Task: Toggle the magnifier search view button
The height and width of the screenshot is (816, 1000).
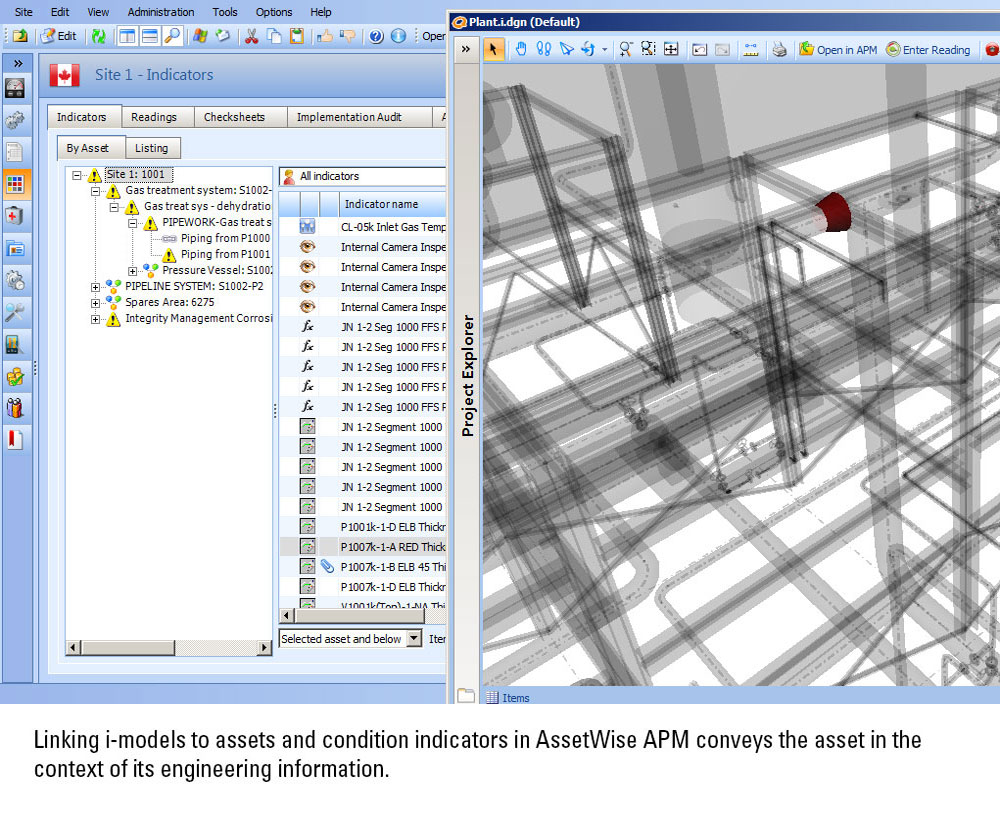Action: pos(172,36)
